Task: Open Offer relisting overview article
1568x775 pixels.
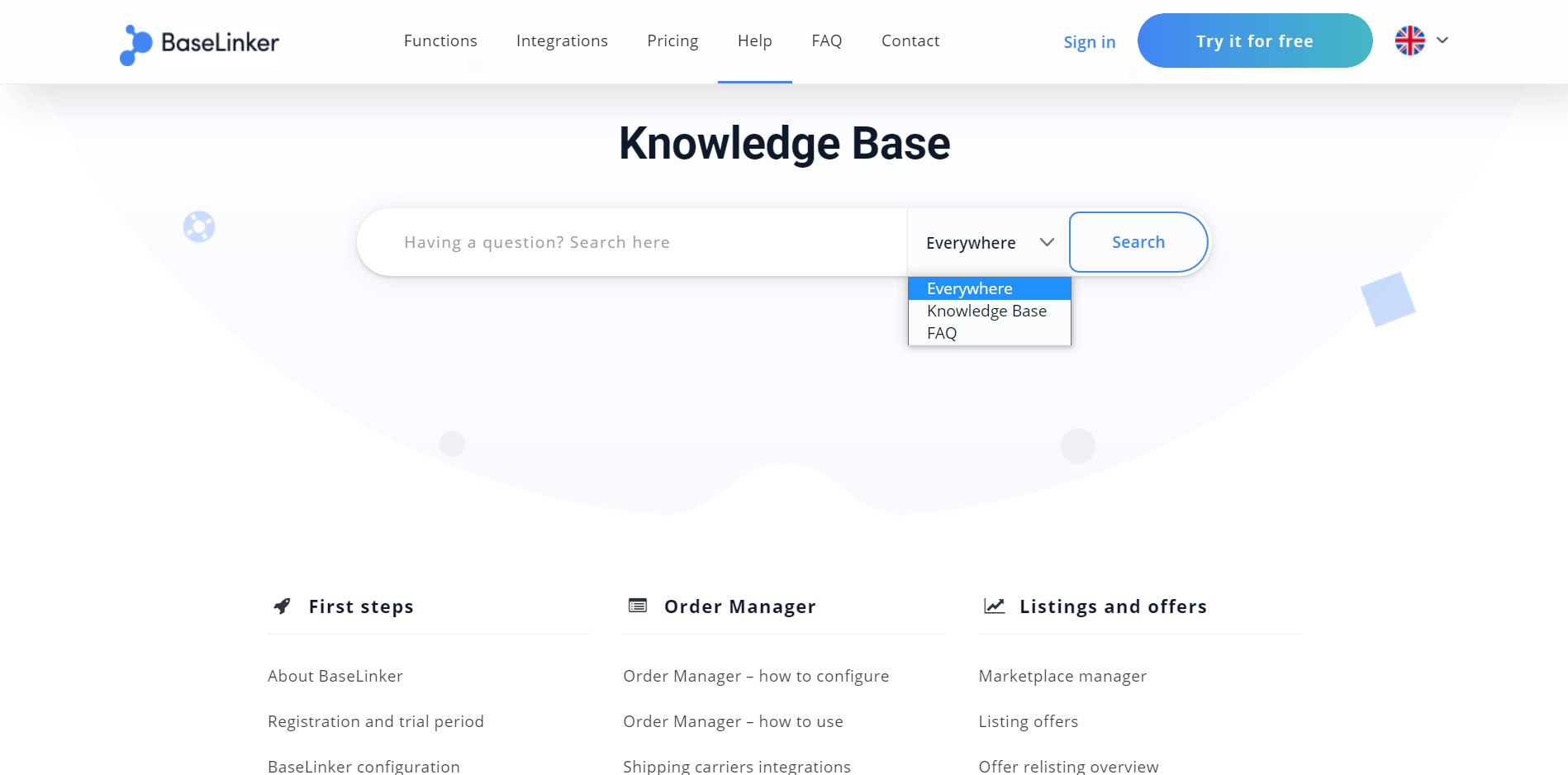Action: click(x=1068, y=767)
